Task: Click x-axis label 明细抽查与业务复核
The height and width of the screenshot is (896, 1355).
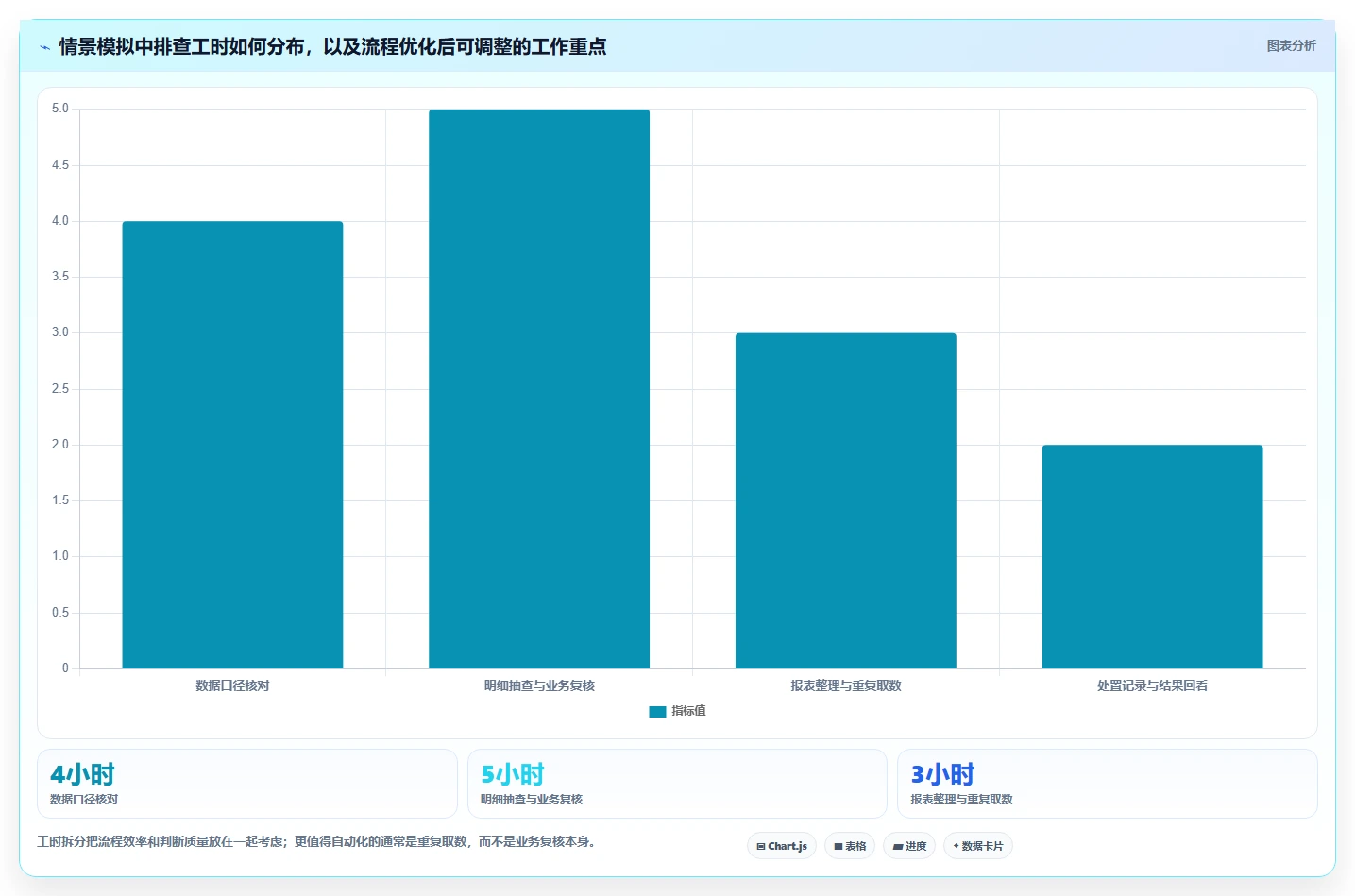Action: [x=539, y=685]
